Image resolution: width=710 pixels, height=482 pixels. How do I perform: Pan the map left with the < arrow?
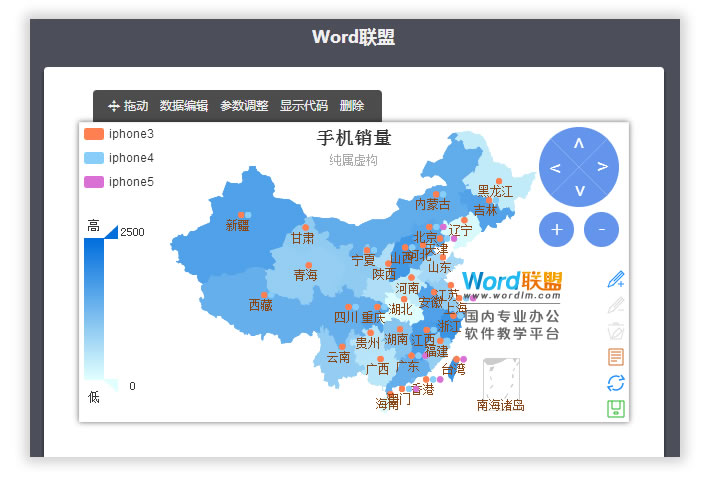click(555, 168)
